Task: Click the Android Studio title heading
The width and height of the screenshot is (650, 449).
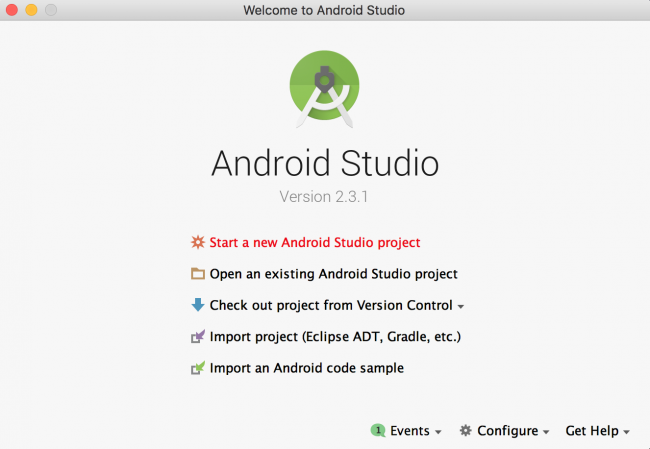Action: pos(325,163)
